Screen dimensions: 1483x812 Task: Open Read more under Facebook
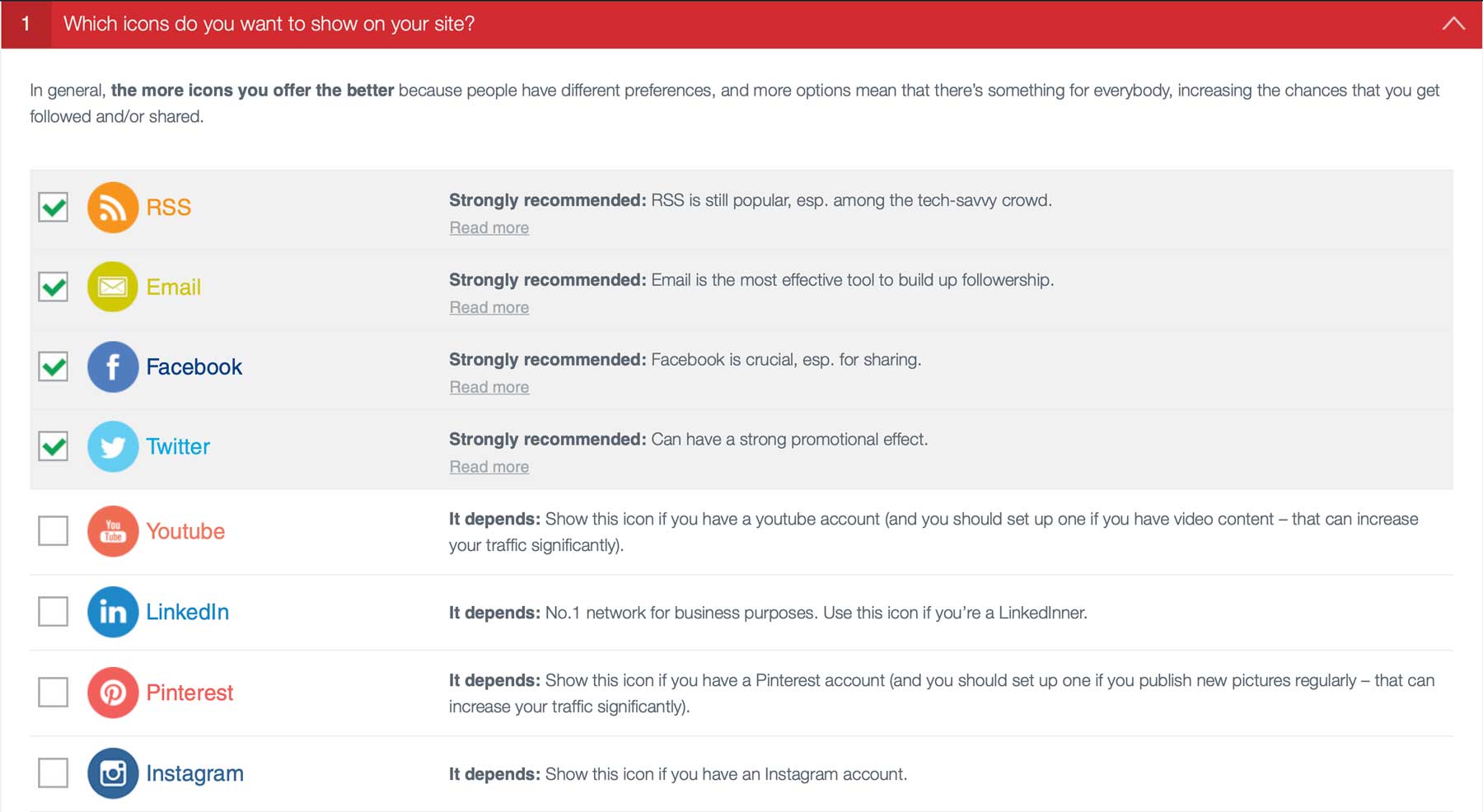coord(489,386)
